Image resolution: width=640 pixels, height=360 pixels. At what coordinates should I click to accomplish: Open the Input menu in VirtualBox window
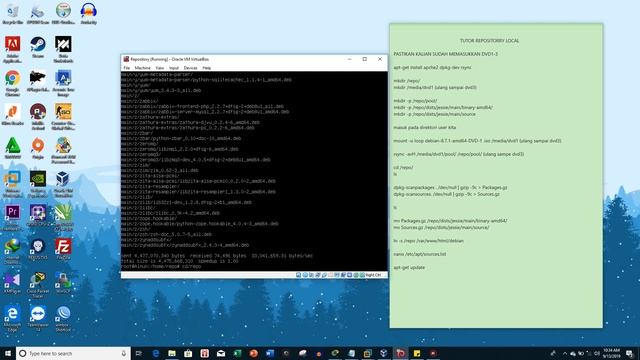coord(174,68)
